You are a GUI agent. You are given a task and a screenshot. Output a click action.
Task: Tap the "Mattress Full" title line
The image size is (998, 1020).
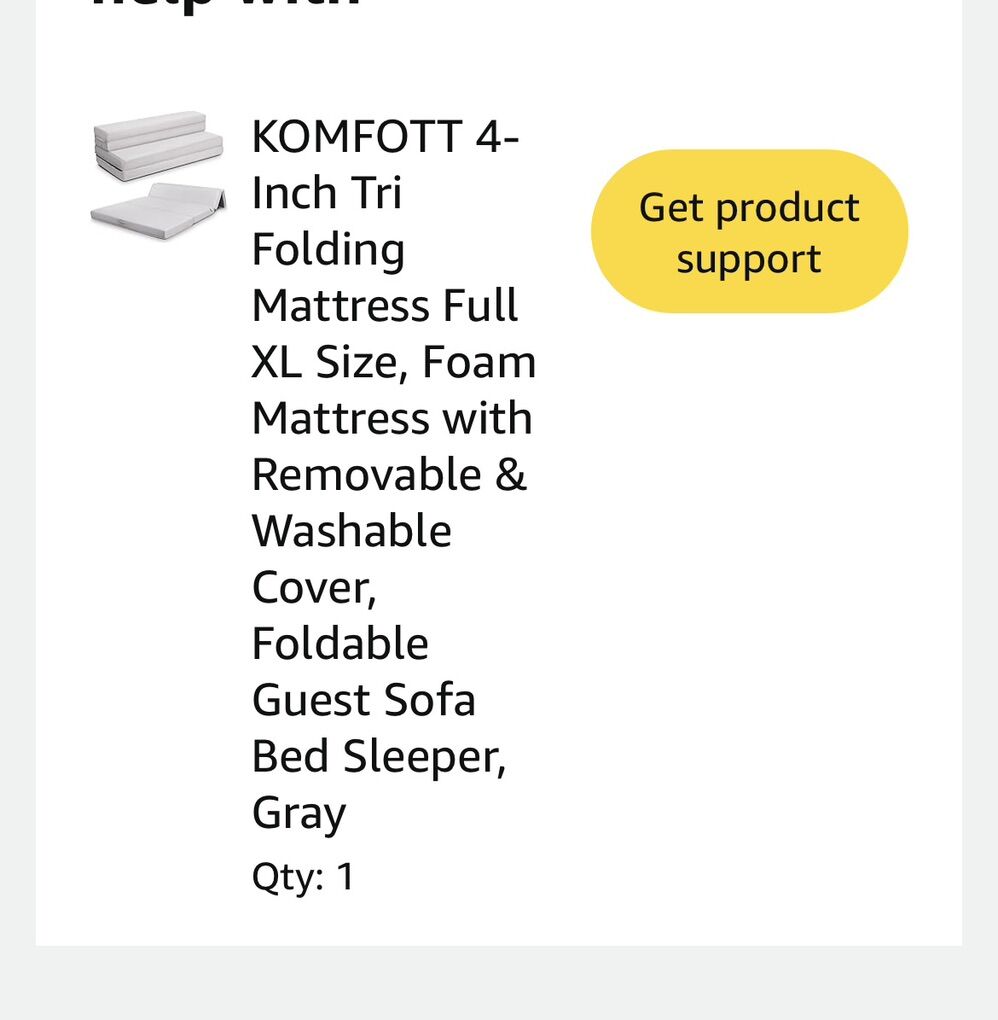point(385,305)
